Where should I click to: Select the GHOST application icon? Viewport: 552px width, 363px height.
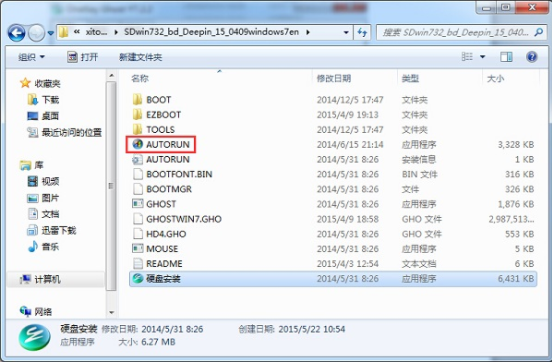(137, 204)
